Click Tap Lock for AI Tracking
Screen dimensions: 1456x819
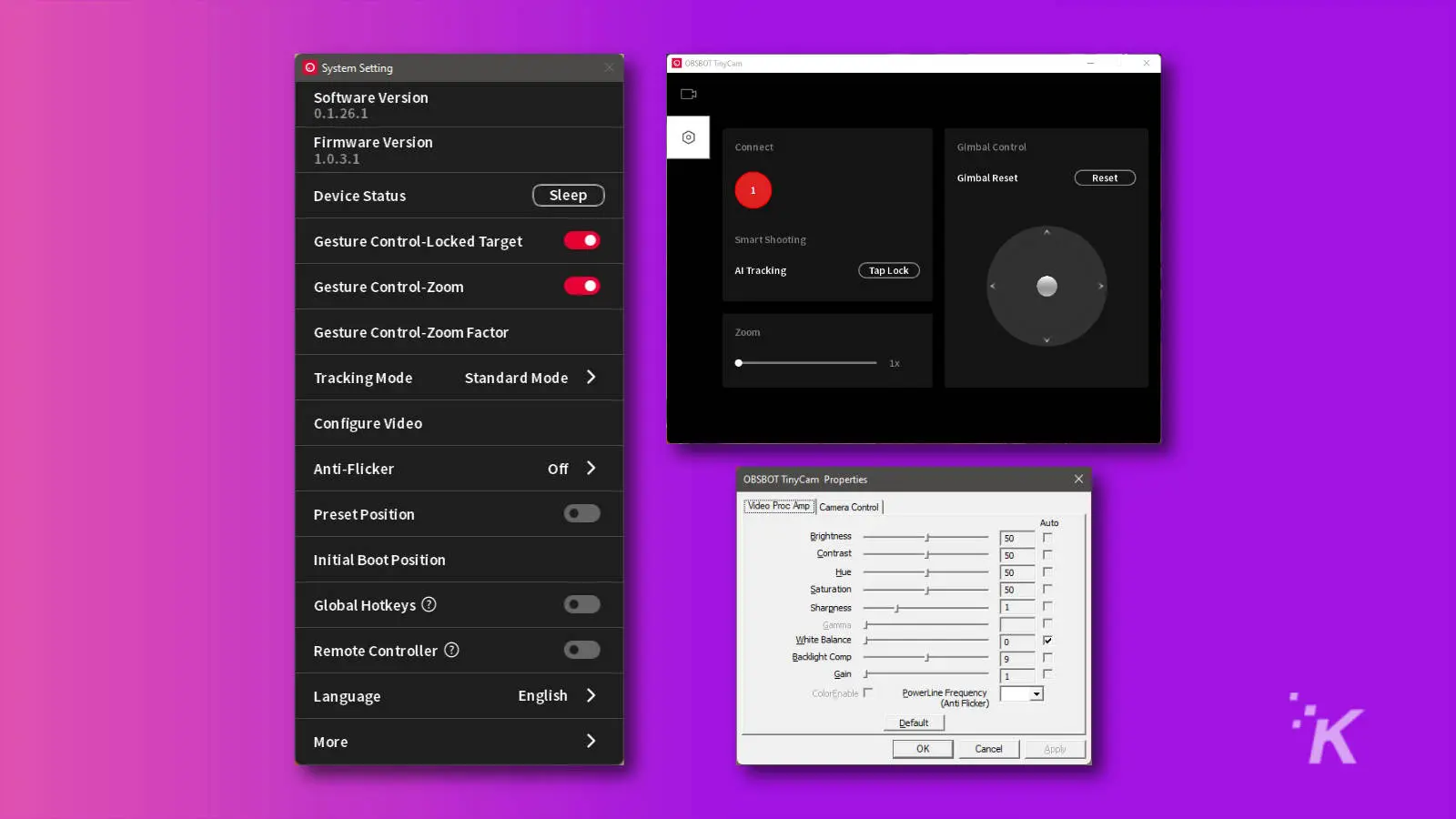pyautogui.click(x=888, y=270)
